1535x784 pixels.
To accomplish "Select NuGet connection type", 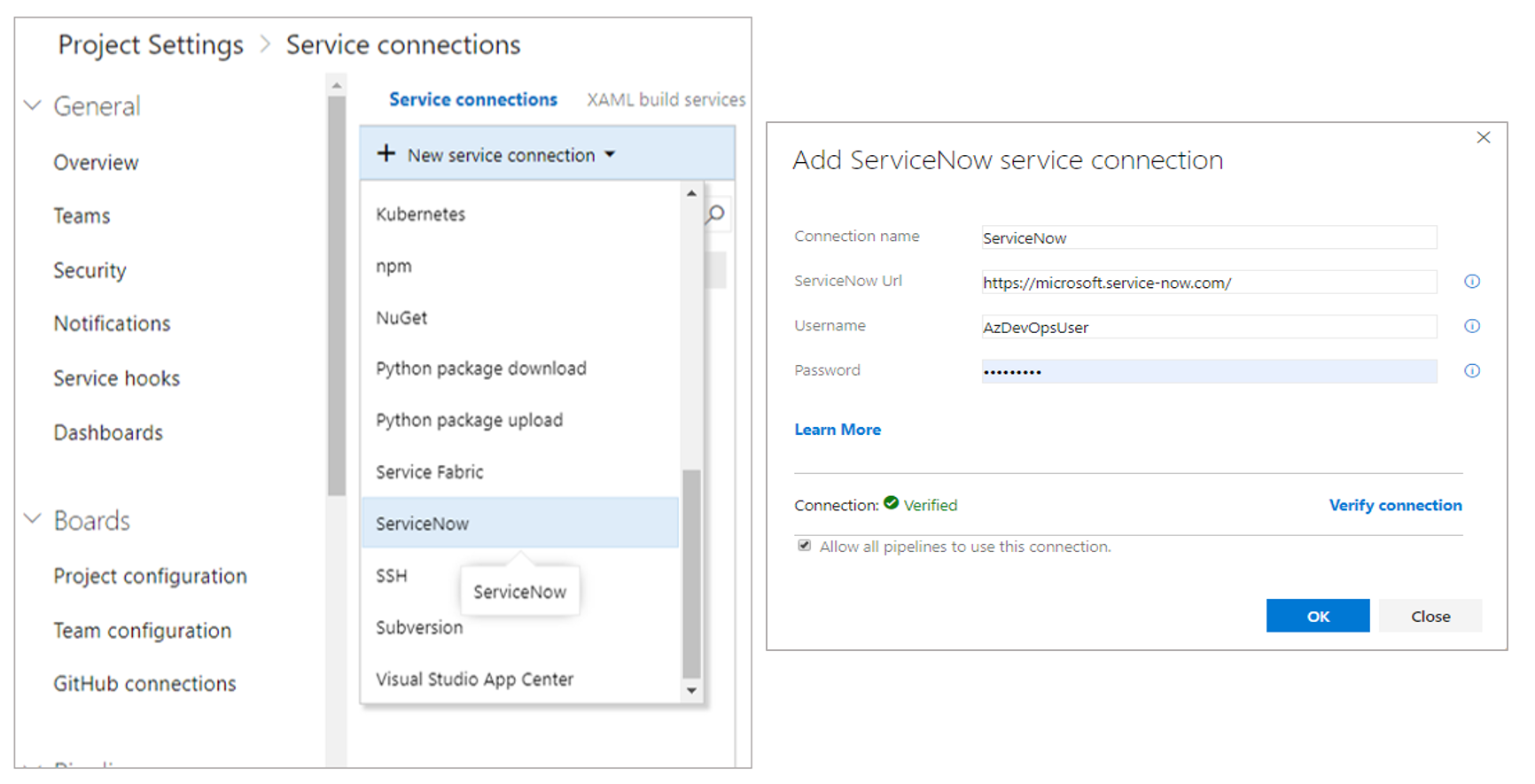I will click(x=520, y=317).
